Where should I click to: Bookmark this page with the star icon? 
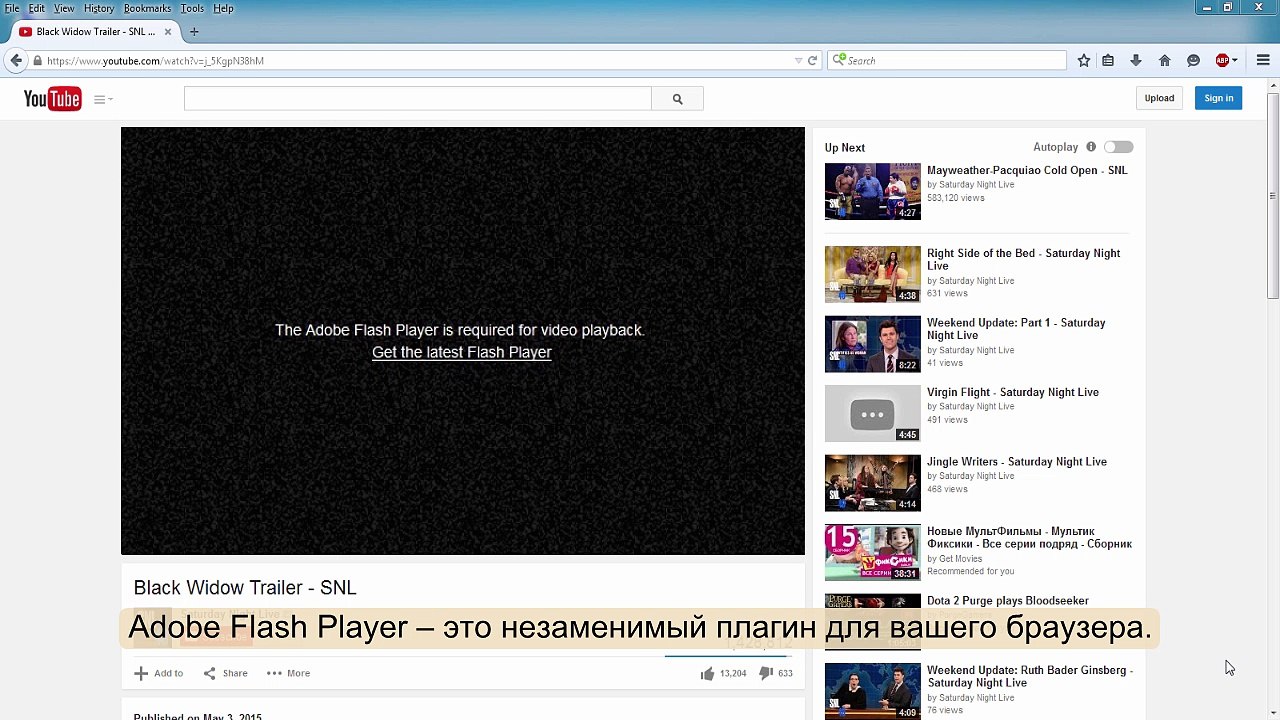[x=1084, y=61]
